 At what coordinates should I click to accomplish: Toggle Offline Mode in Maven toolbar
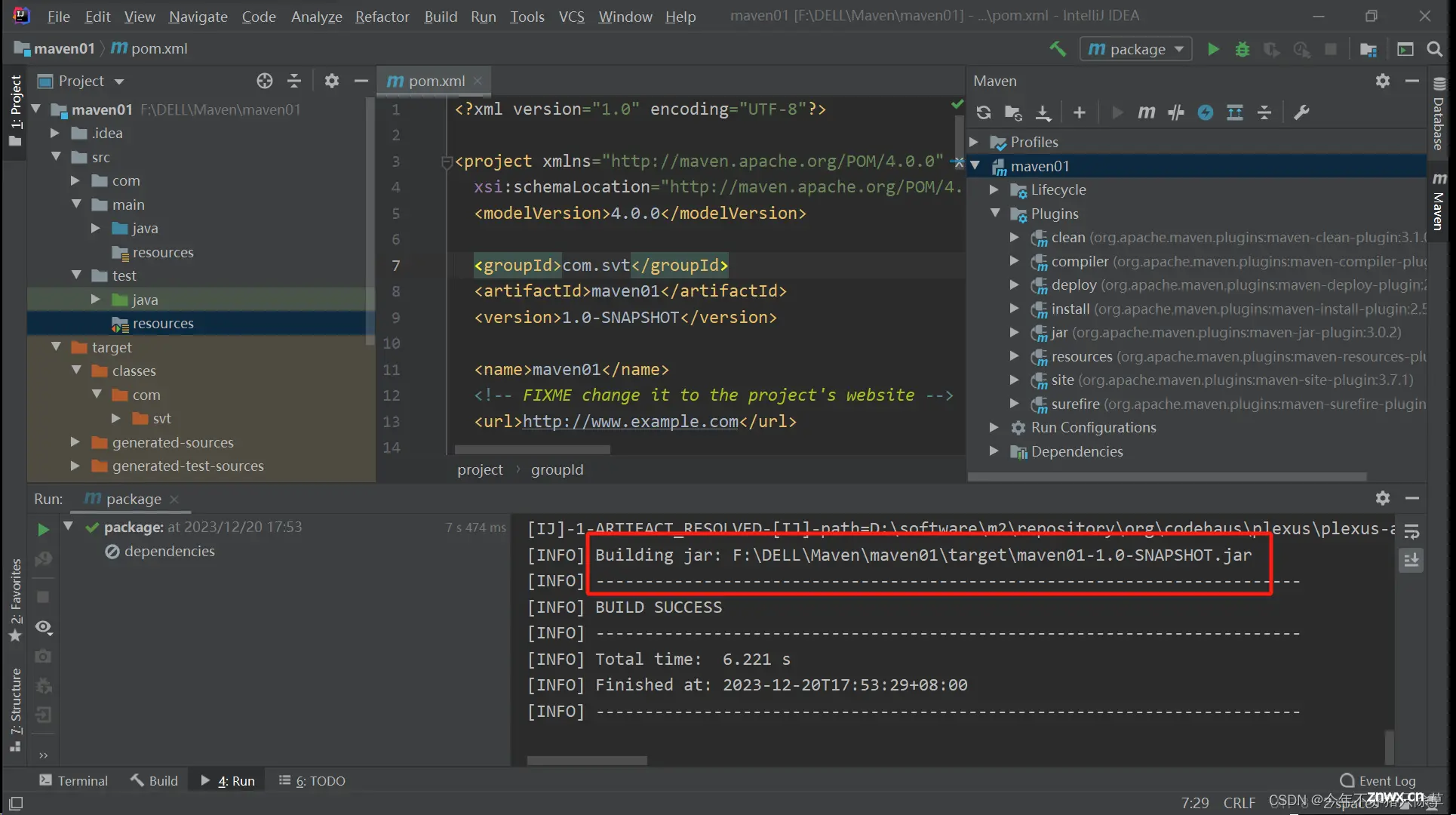click(1176, 112)
